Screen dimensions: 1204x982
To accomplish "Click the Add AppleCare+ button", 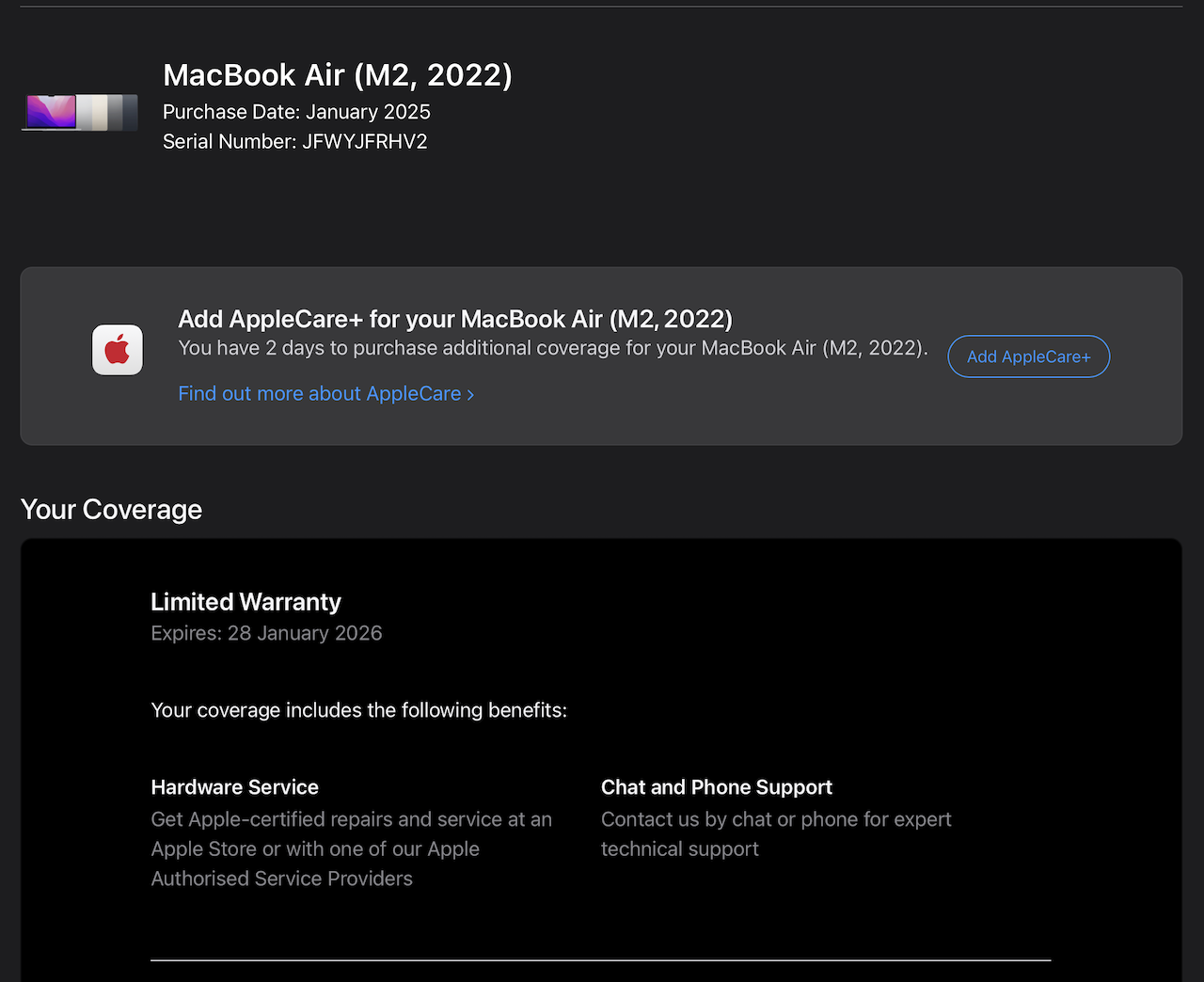I will pyautogui.click(x=1028, y=356).
